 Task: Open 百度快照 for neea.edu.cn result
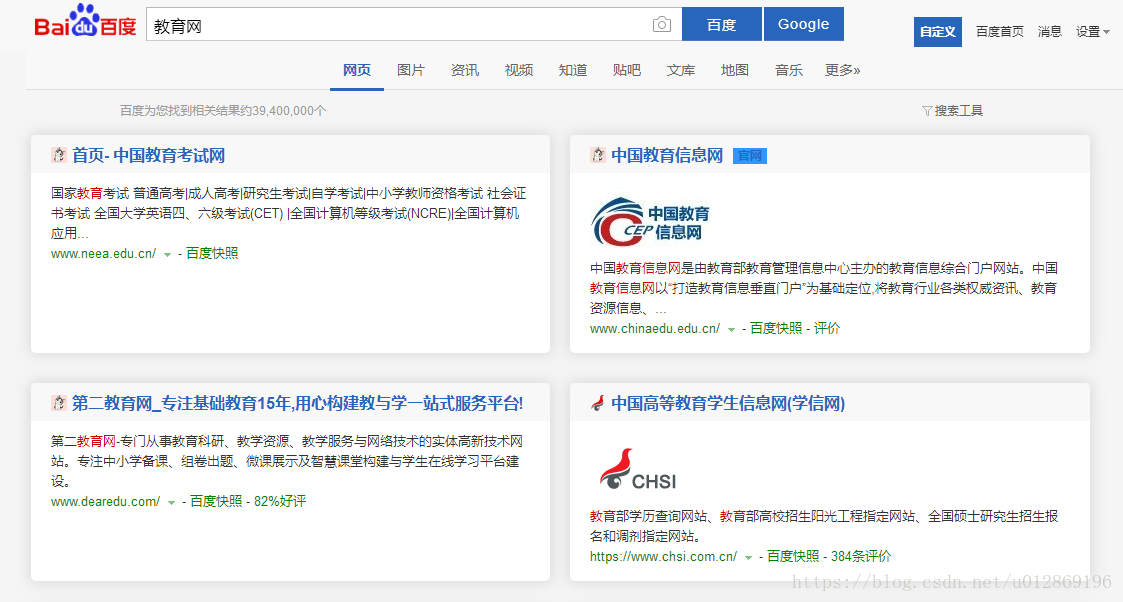(212, 253)
